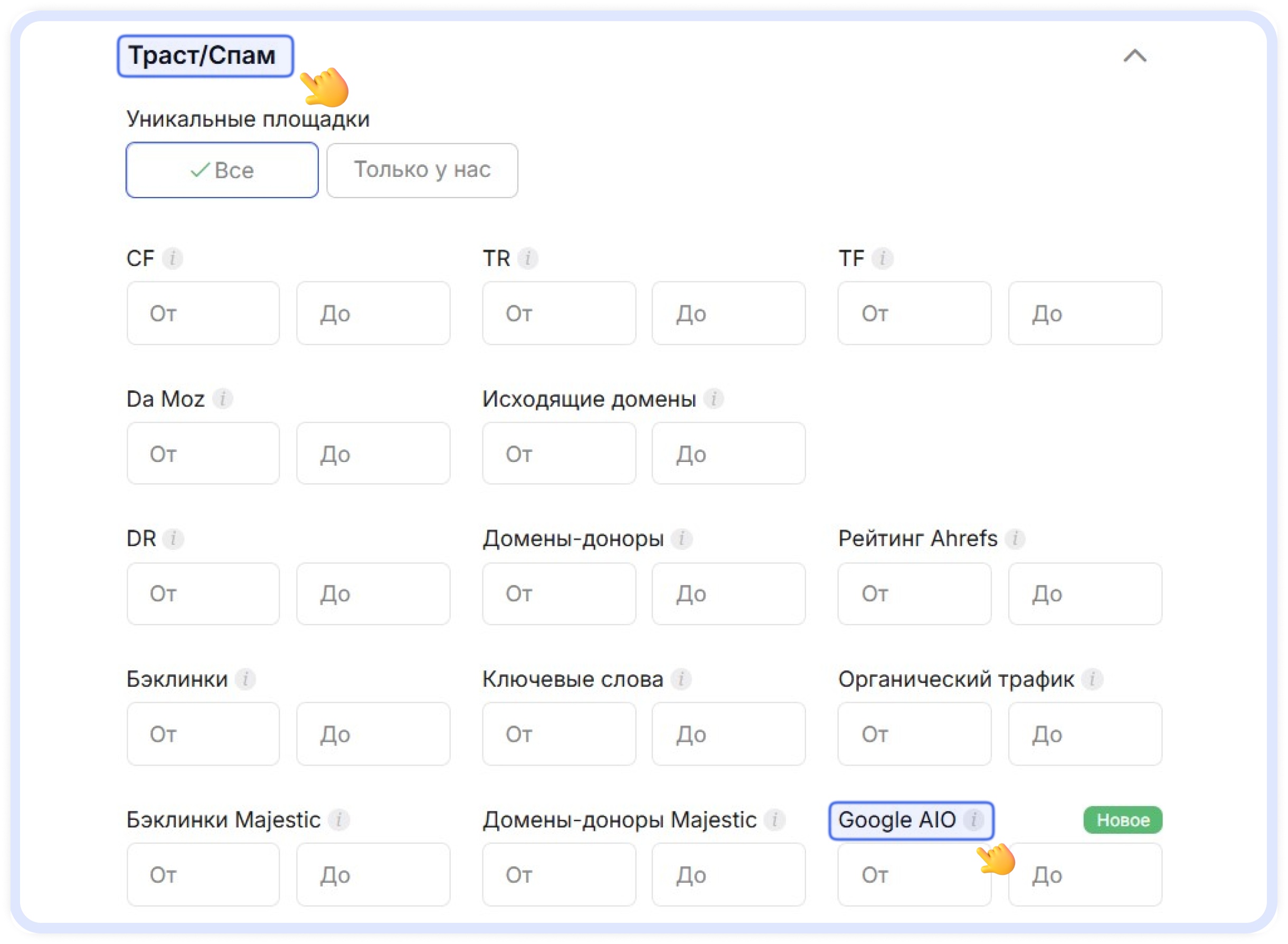This screenshot has height=944, width=1288.
Task: Focus the CF От input field
Action: [203, 313]
